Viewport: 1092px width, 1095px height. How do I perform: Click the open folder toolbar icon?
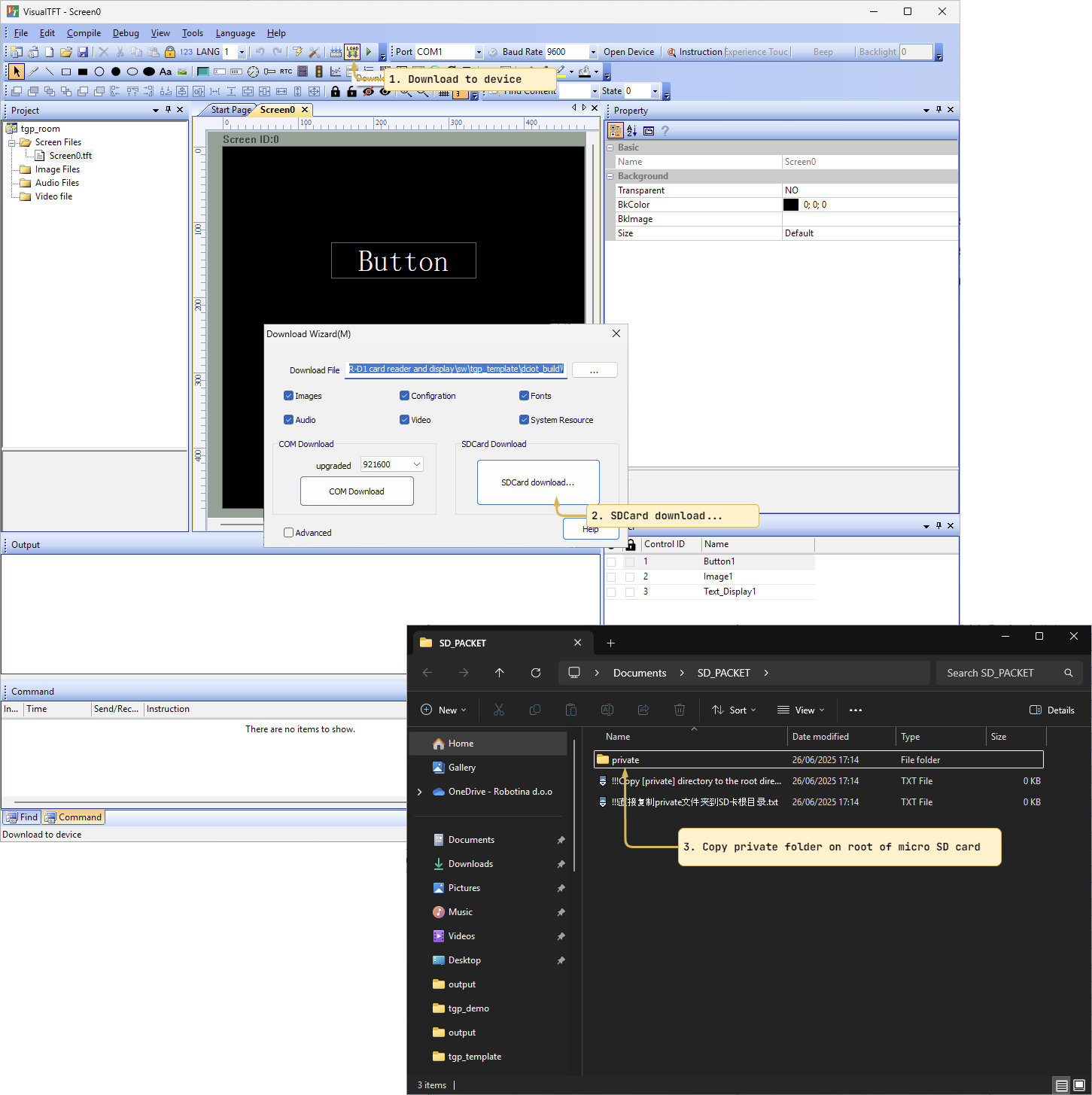click(66, 52)
